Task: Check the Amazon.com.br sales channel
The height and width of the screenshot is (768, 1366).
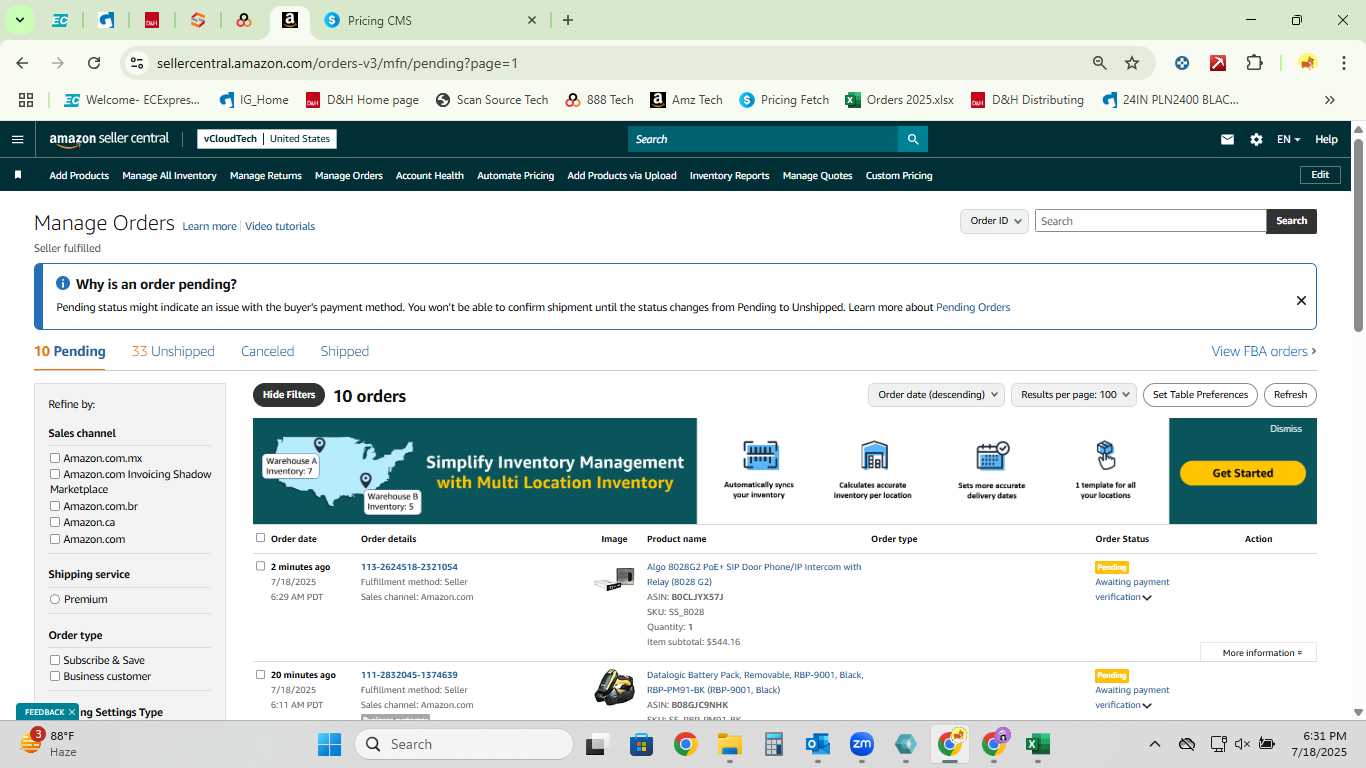Action: (x=55, y=506)
